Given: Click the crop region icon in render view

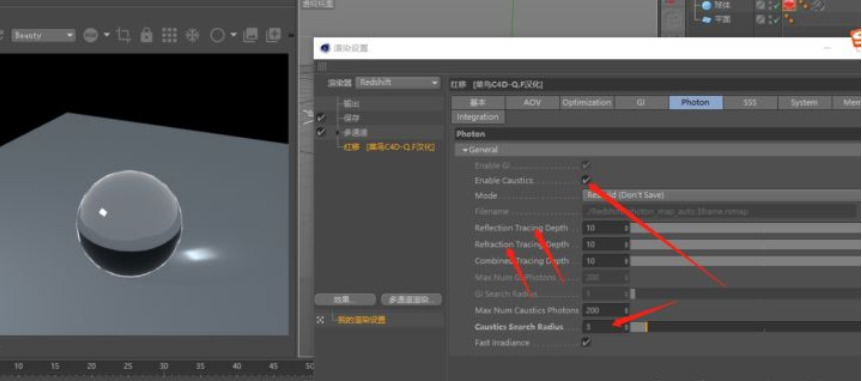Looking at the screenshot, I should pos(124,36).
